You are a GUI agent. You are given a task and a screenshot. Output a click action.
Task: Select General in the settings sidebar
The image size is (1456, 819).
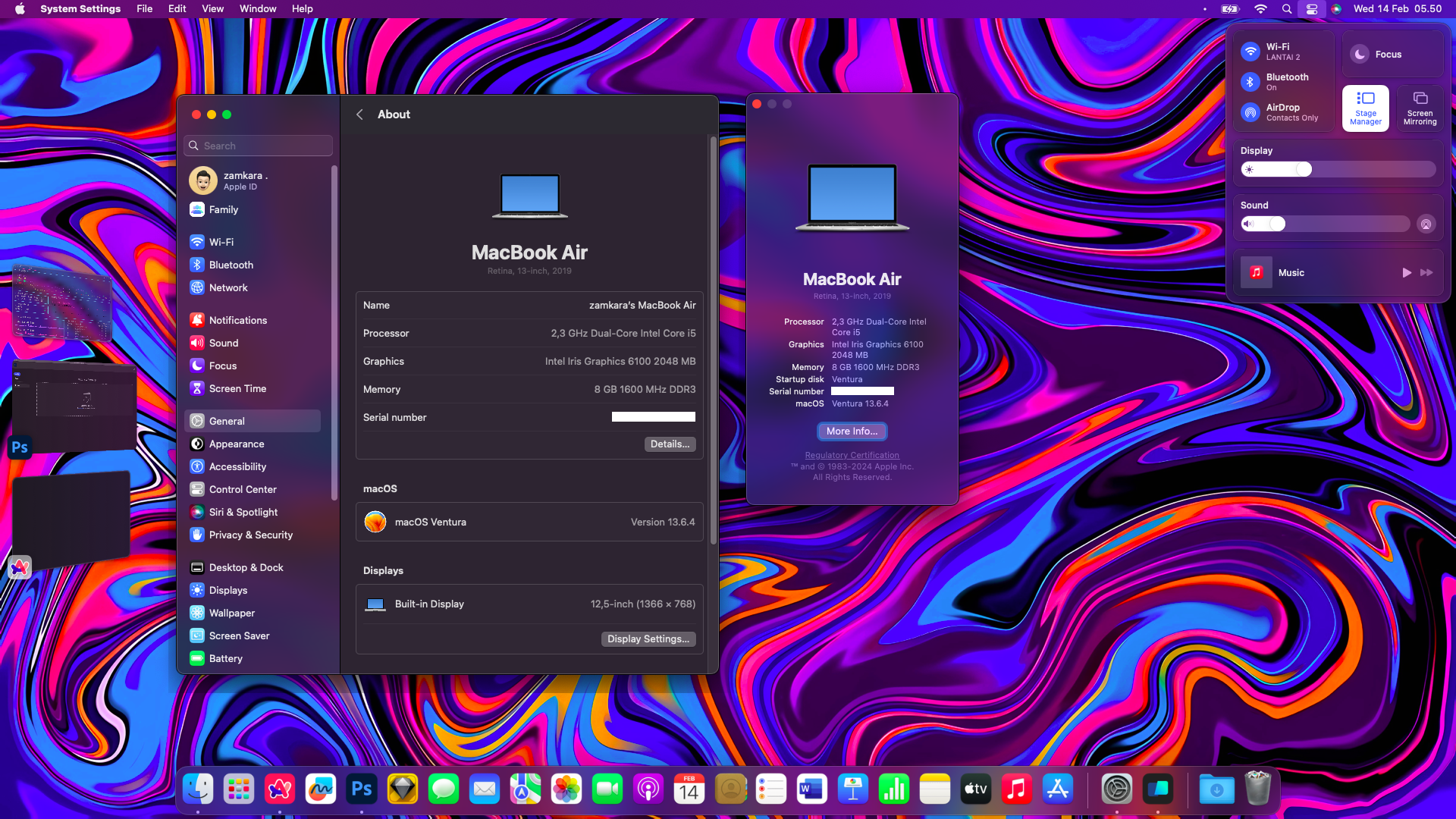coord(253,421)
